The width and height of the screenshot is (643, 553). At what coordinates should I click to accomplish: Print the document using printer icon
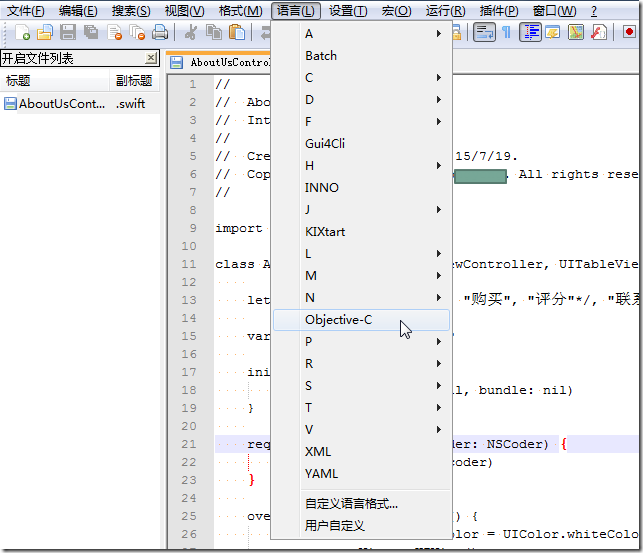tap(160, 32)
